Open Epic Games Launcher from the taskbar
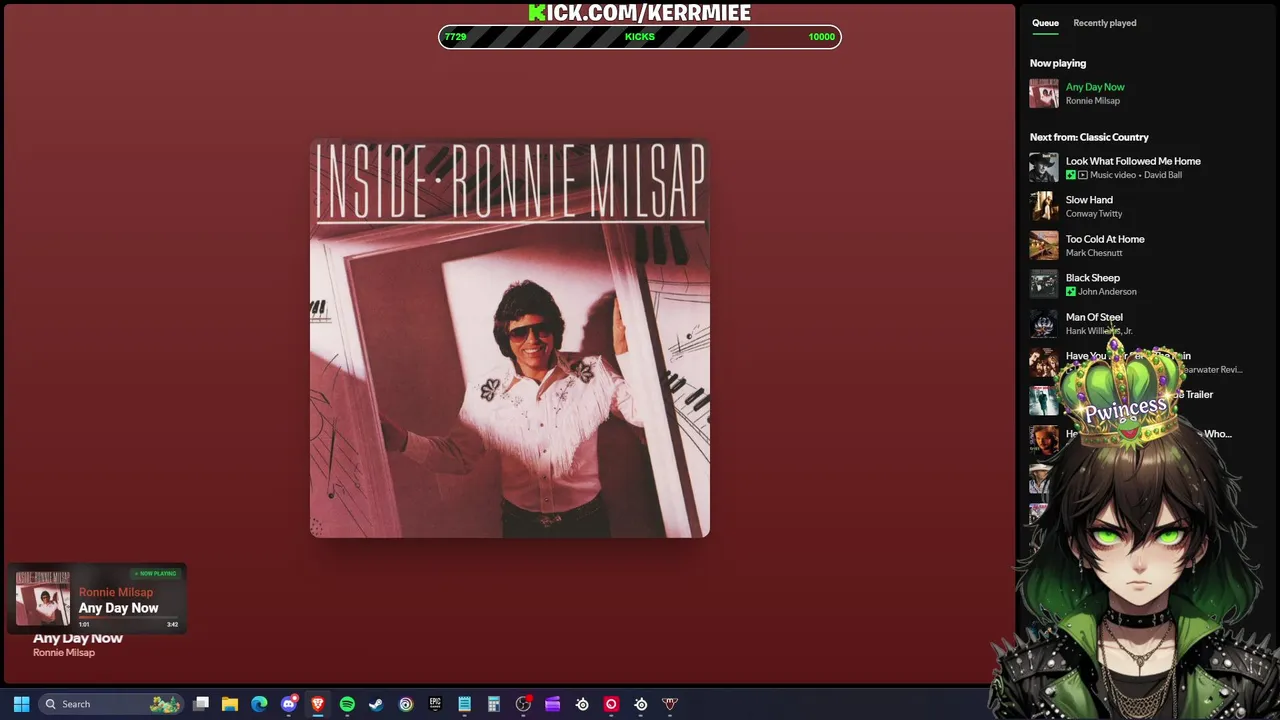Viewport: 1280px width, 720px height. 435,704
